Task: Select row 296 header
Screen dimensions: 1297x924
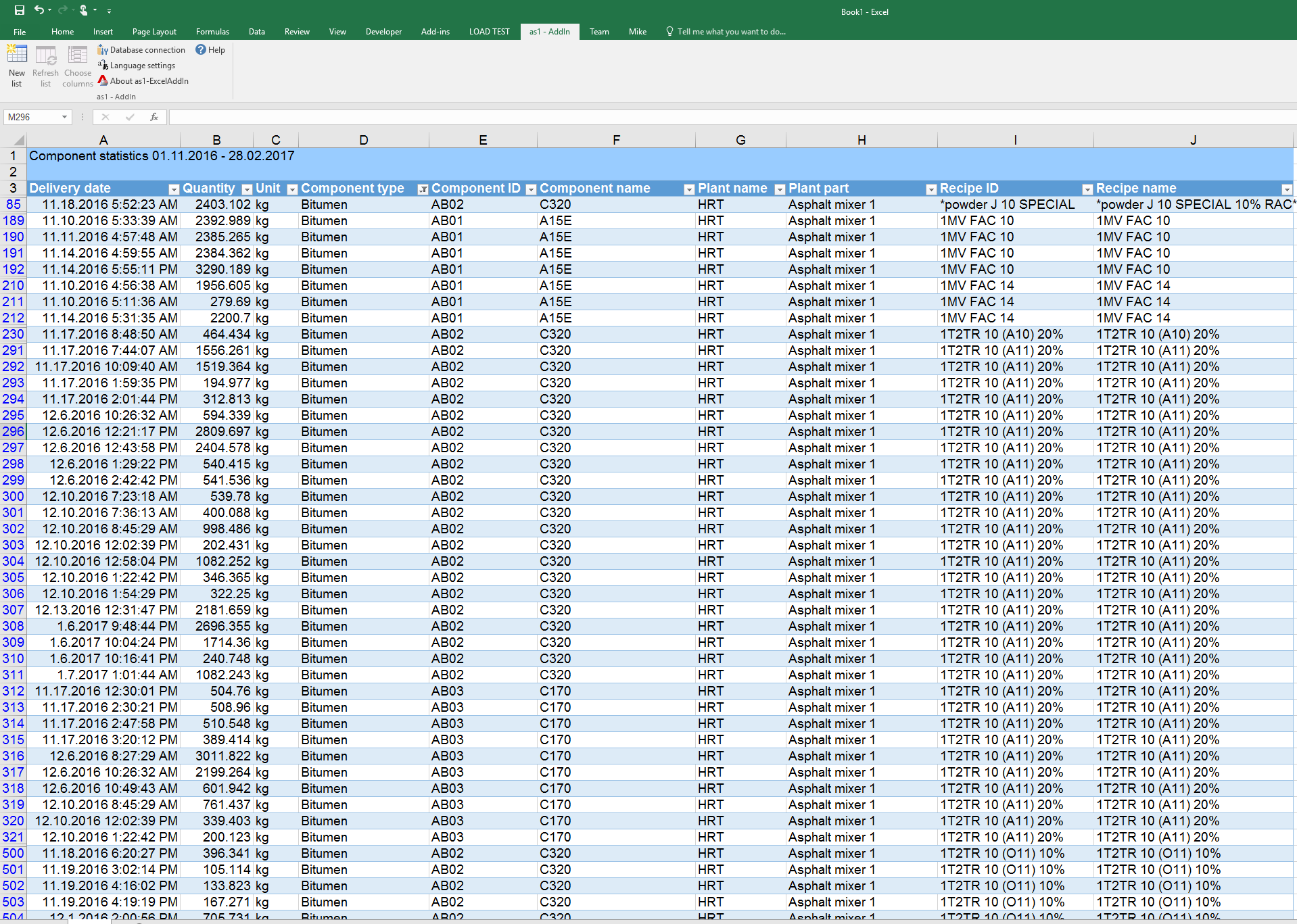Action: [14, 431]
